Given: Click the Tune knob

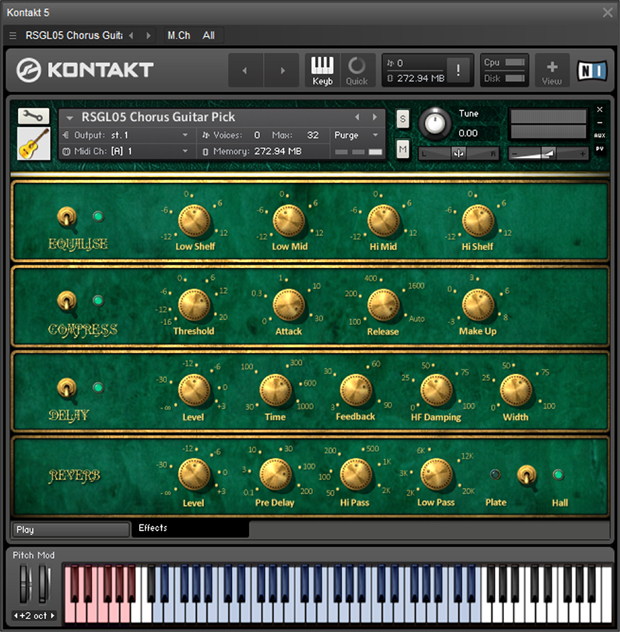Looking at the screenshot, I should (x=435, y=123).
